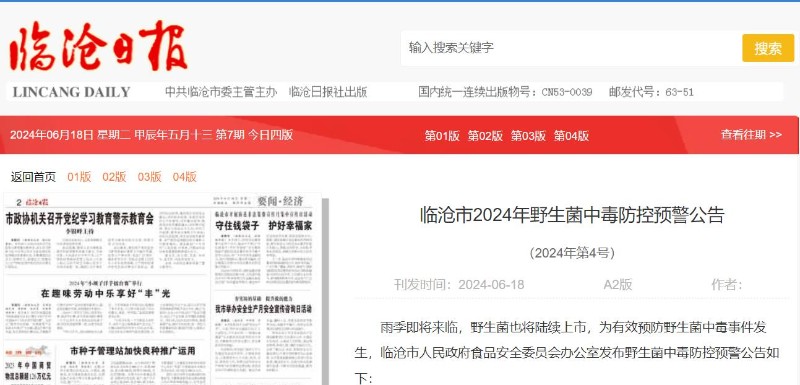800x385 pixels.
Task: Select the orange 02版 link
Action: pyautogui.click(x=114, y=177)
